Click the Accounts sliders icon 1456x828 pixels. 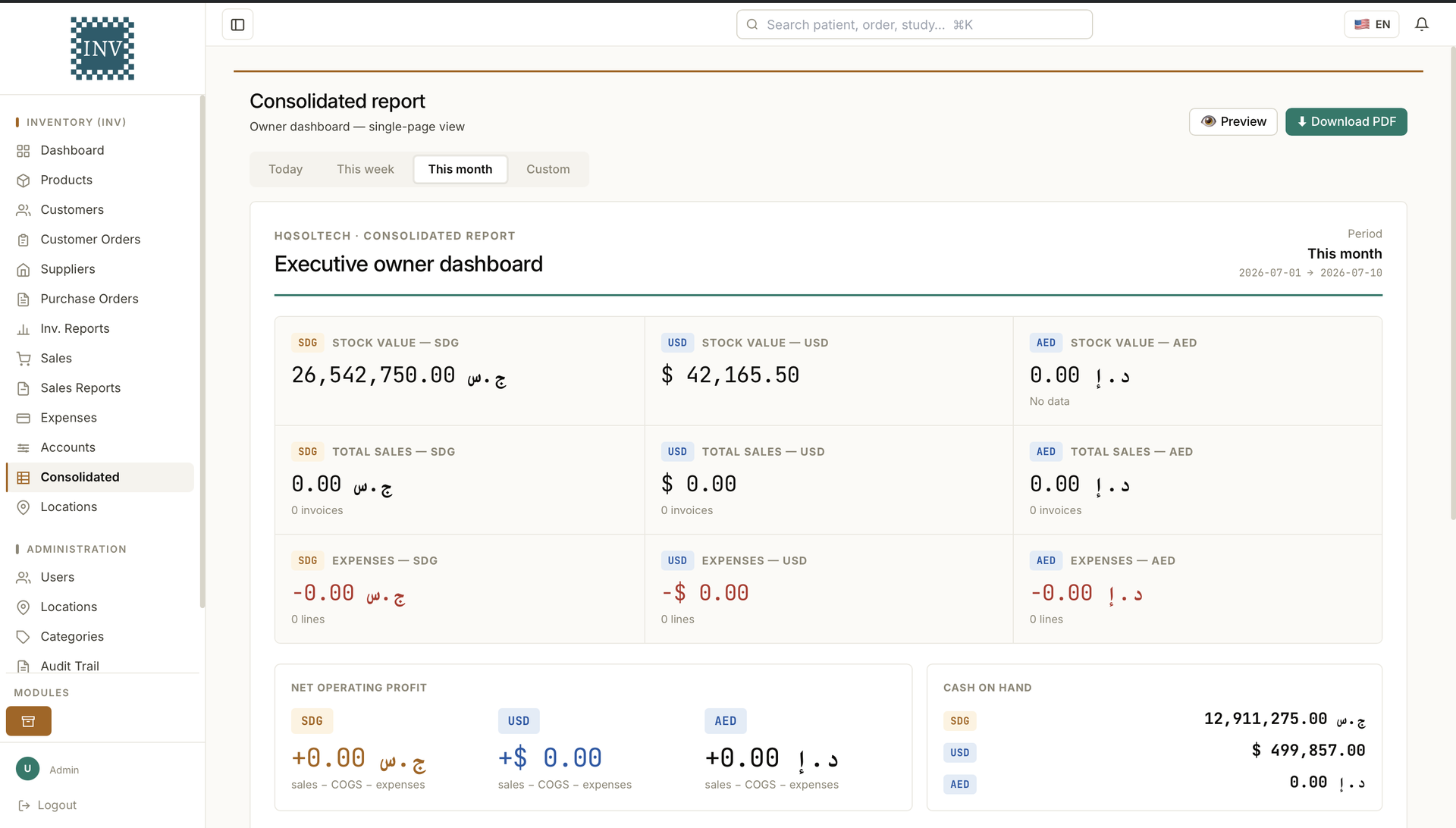(x=24, y=447)
